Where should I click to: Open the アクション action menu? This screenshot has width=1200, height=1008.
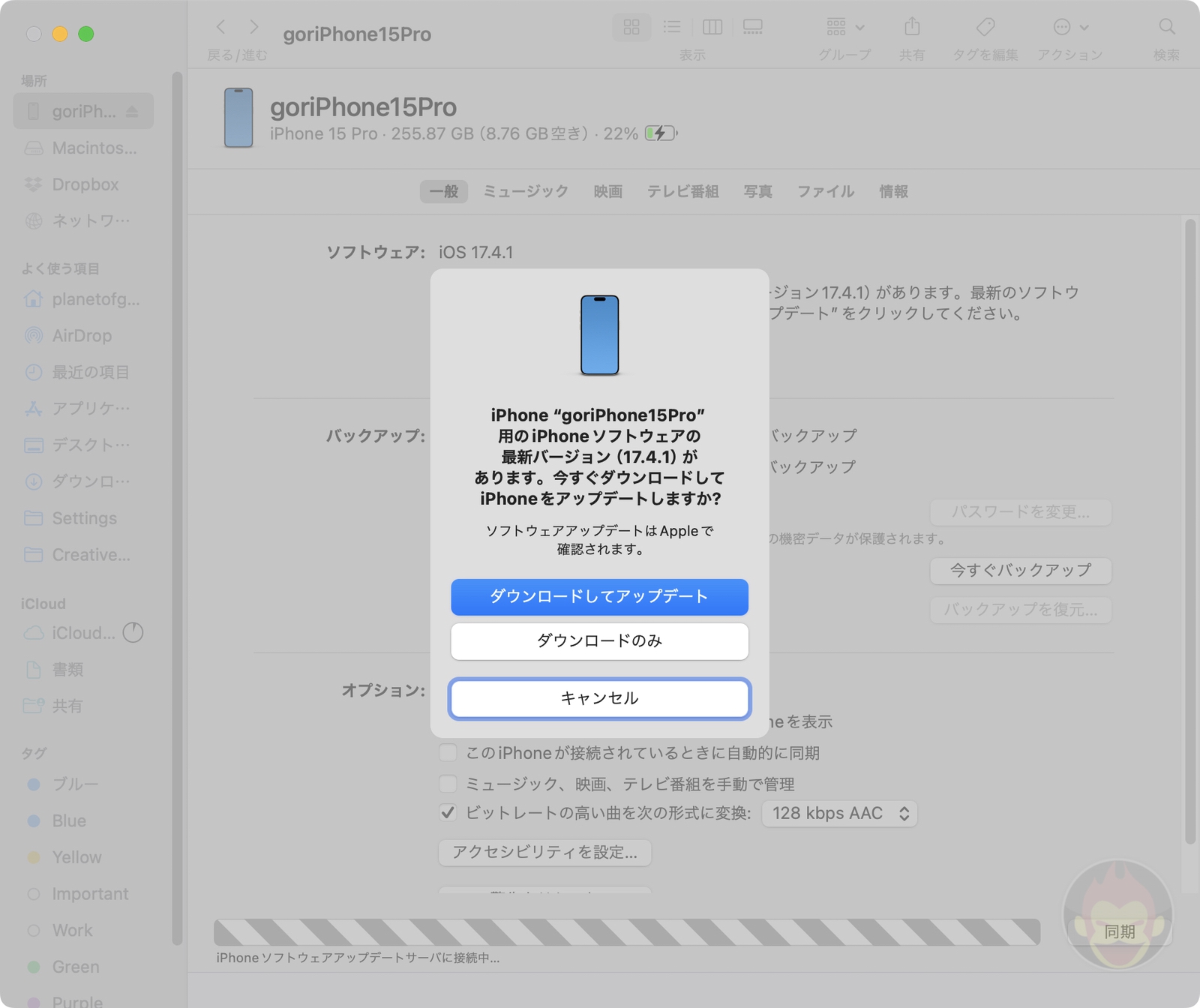click(1070, 27)
